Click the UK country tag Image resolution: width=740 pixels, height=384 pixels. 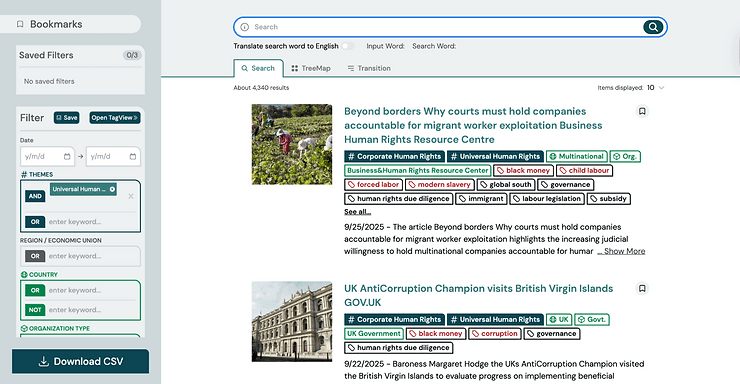(x=559, y=319)
